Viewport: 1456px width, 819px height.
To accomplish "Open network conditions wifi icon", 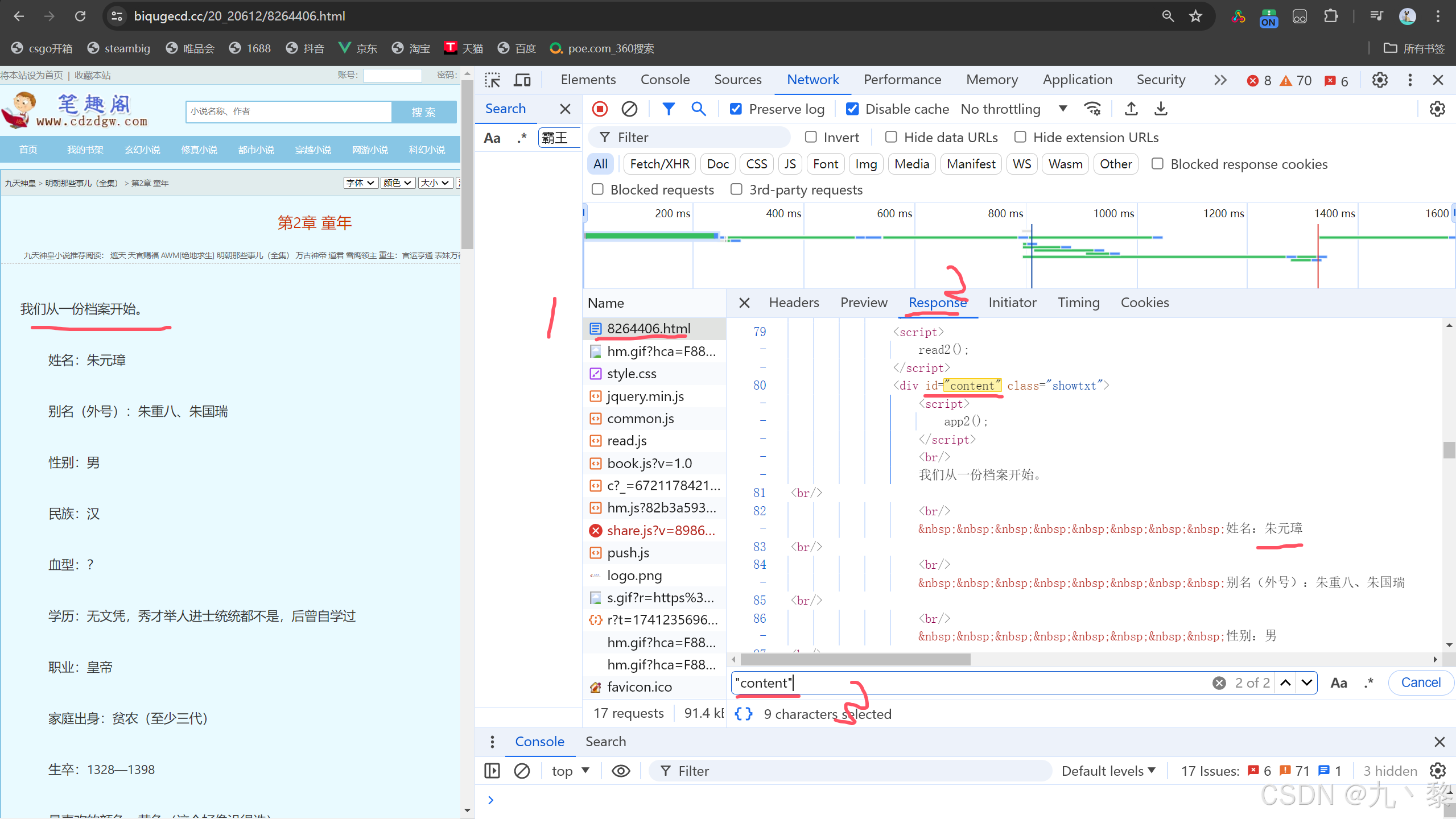I will (x=1092, y=109).
